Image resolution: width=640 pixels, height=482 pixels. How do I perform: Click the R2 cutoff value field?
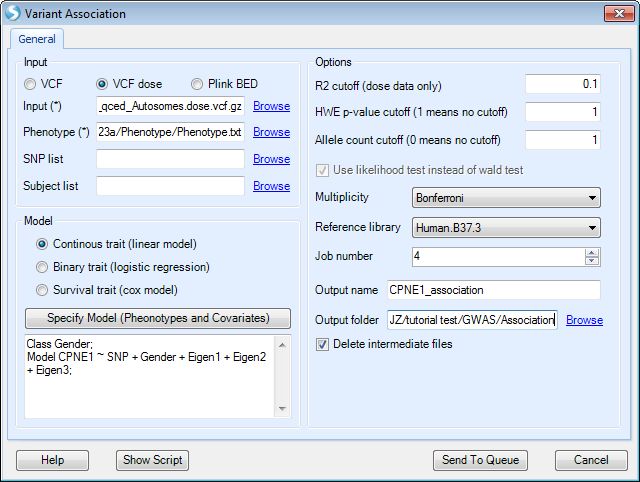[x=563, y=84]
